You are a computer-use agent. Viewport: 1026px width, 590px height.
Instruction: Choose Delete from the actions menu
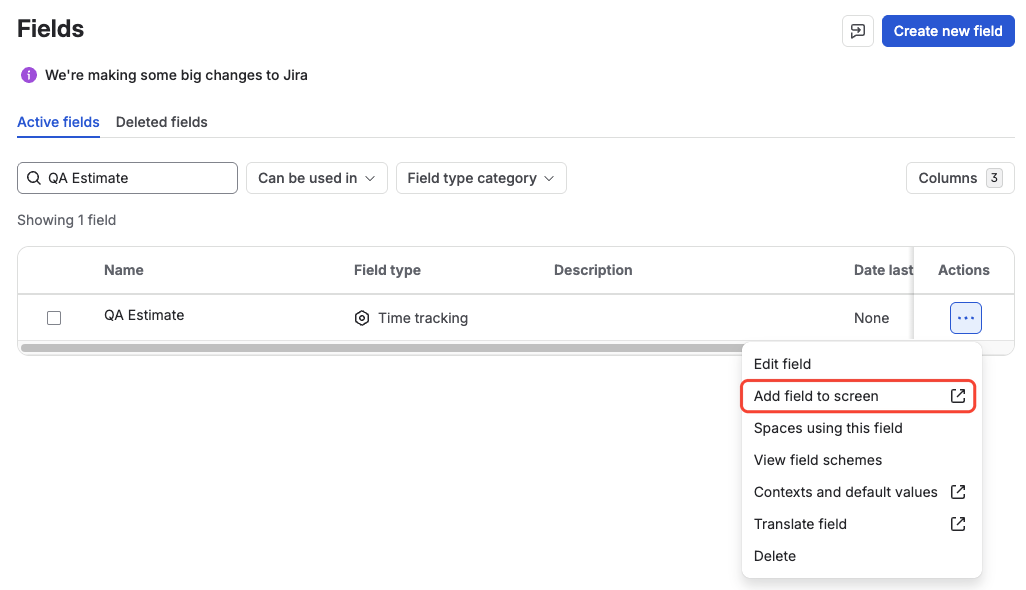pyautogui.click(x=861, y=556)
